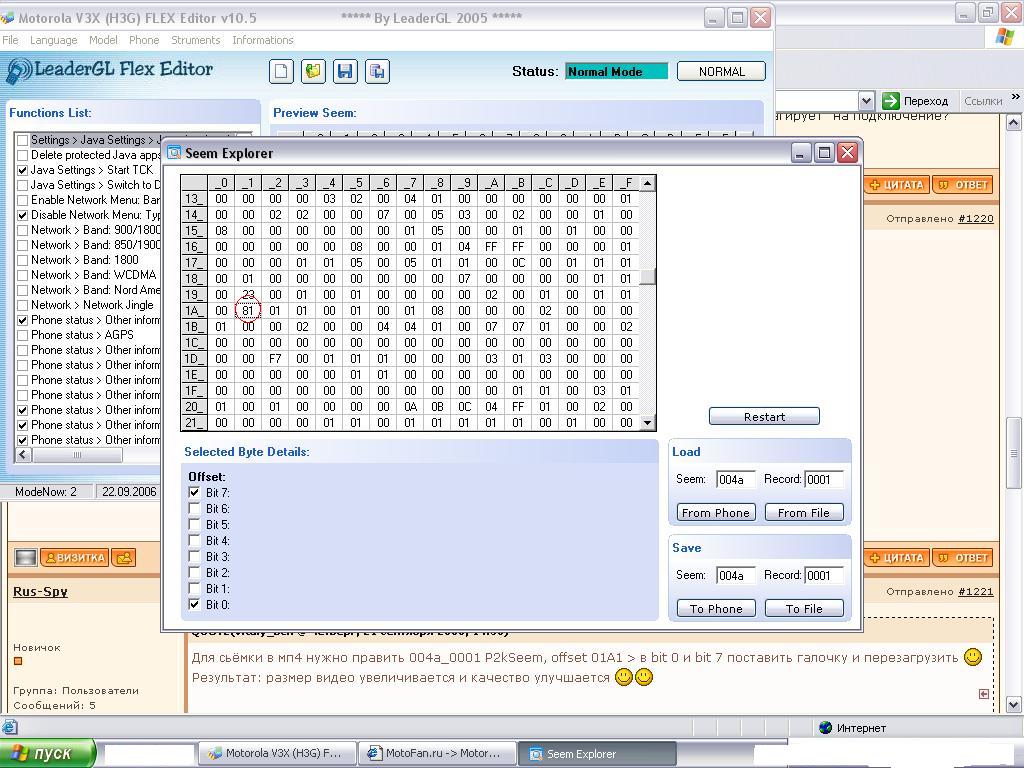Viewport: 1024px width, 768px height.
Task: Click the hex grid scroll up arrow
Action: [x=647, y=183]
